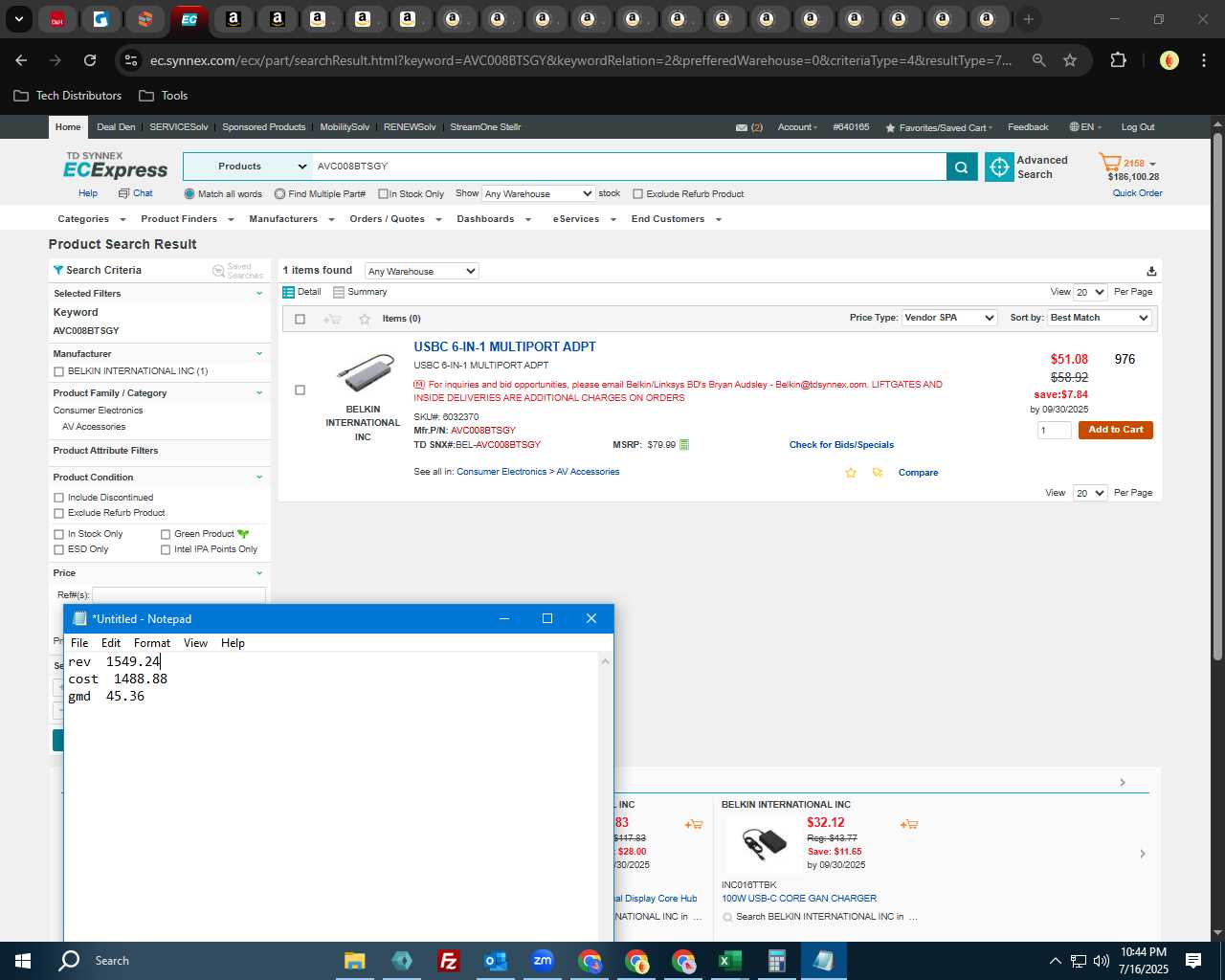Tick the USBC 6-IN-1 product row checkbox
Viewport: 1225px width, 980px height.
pyautogui.click(x=300, y=390)
